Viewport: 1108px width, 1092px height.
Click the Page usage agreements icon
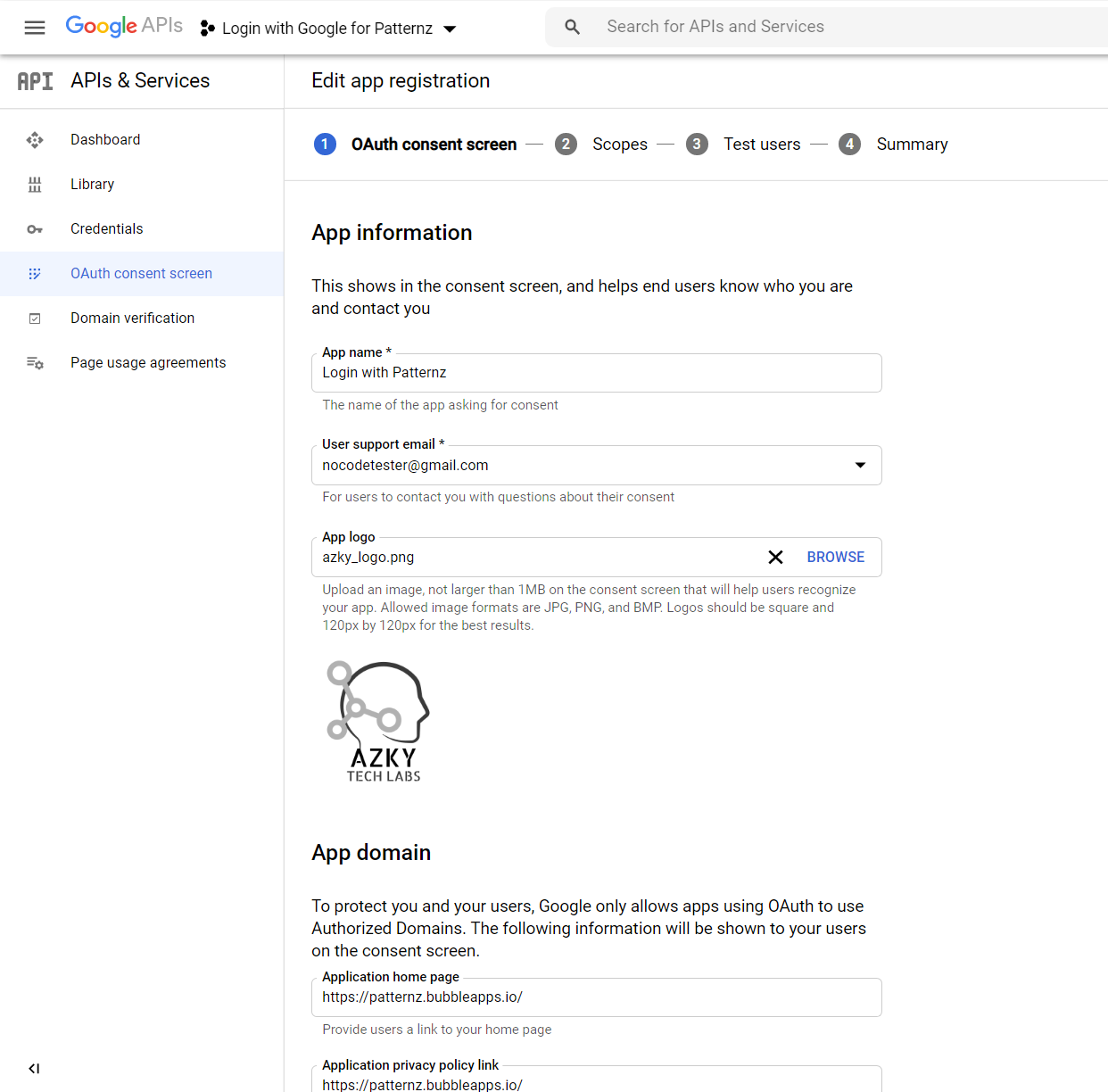pyautogui.click(x=35, y=363)
